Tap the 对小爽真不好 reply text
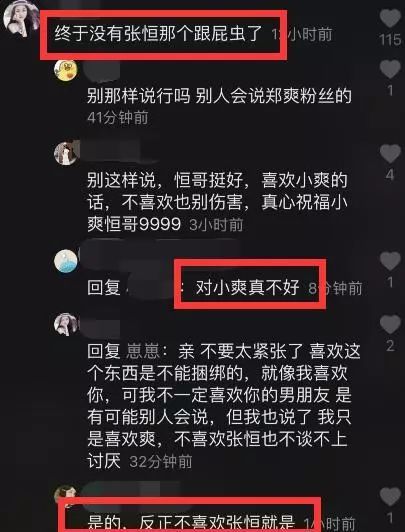The image size is (405, 532). click(x=248, y=288)
